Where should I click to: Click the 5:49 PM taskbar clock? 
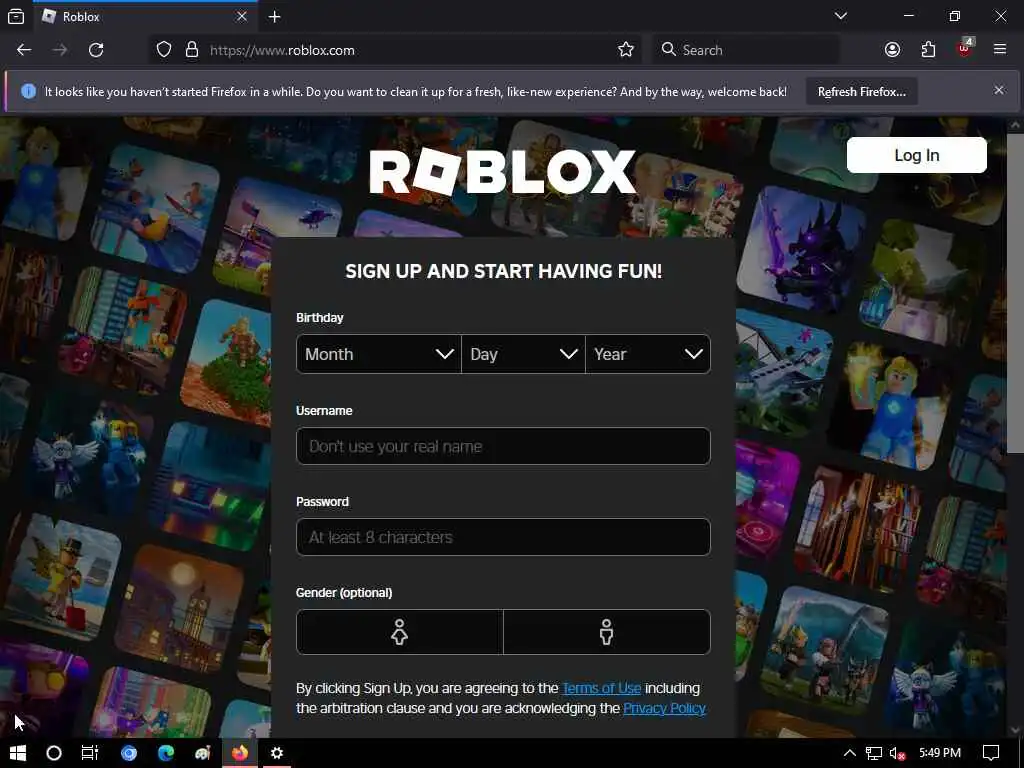[x=940, y=753]
